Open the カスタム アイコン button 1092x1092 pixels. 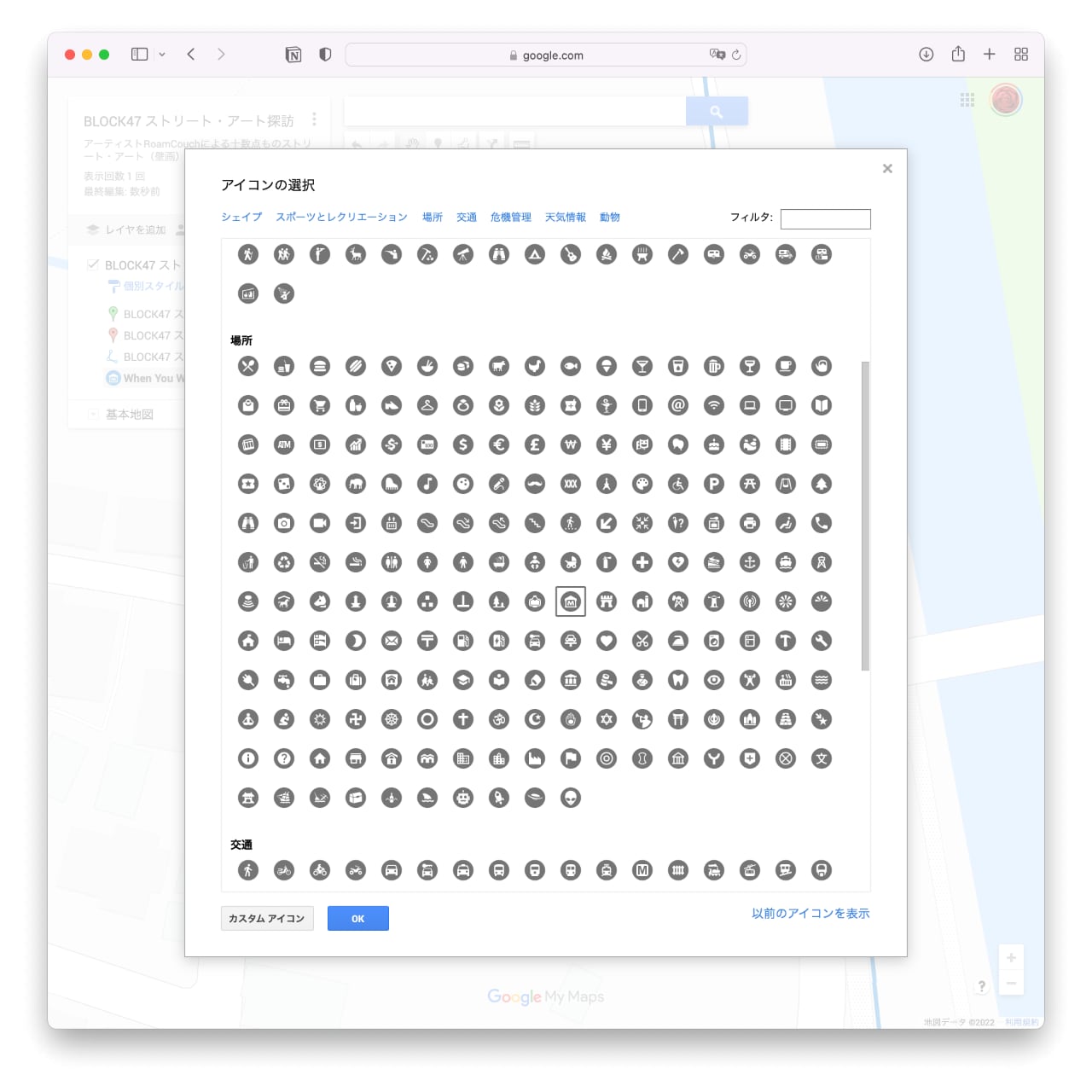click(267, 919)
